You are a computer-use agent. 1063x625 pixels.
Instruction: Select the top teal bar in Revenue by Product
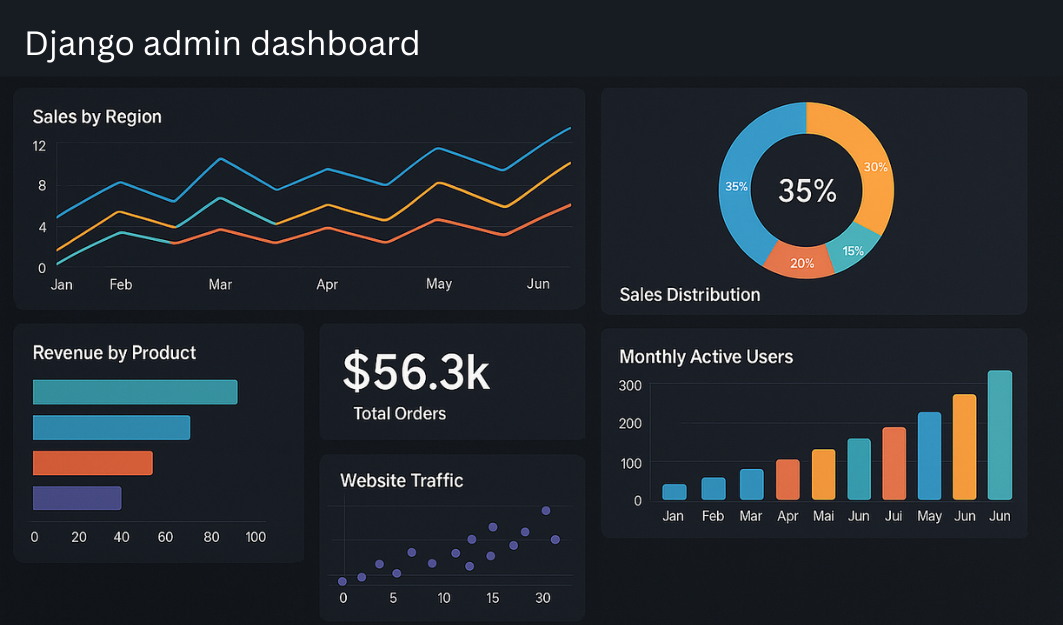(135, 391)
